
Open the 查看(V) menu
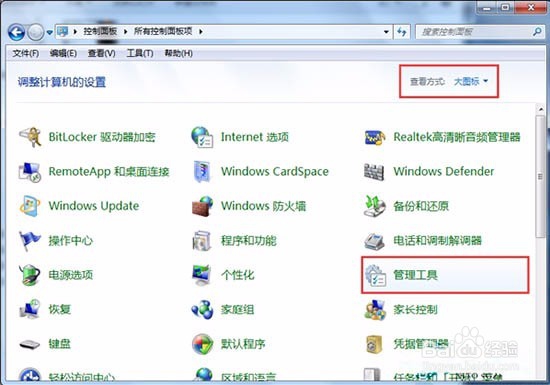tap(101, 53)
